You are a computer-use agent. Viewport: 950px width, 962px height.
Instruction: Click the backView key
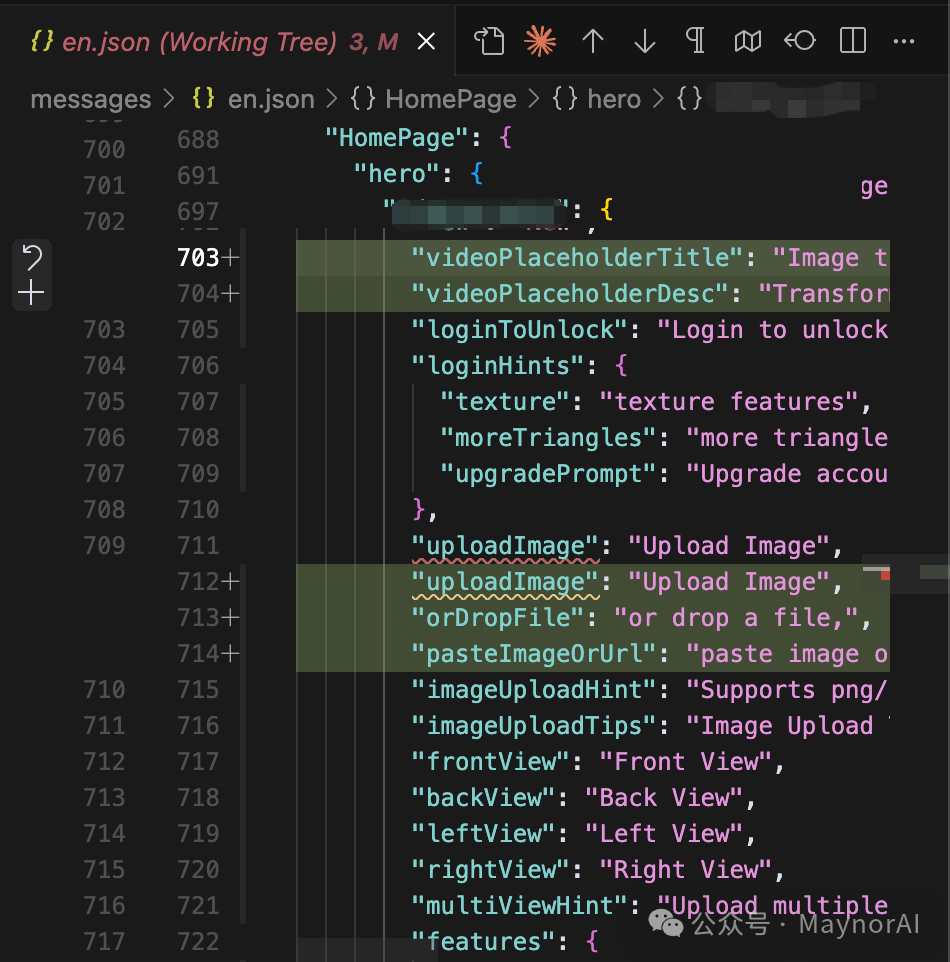[483, 798]
